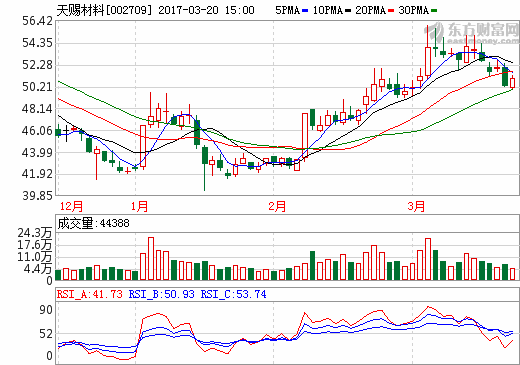The image size is (520, 365).
Task: Click the green 30PMA color marker
Action: pos(434,11)
